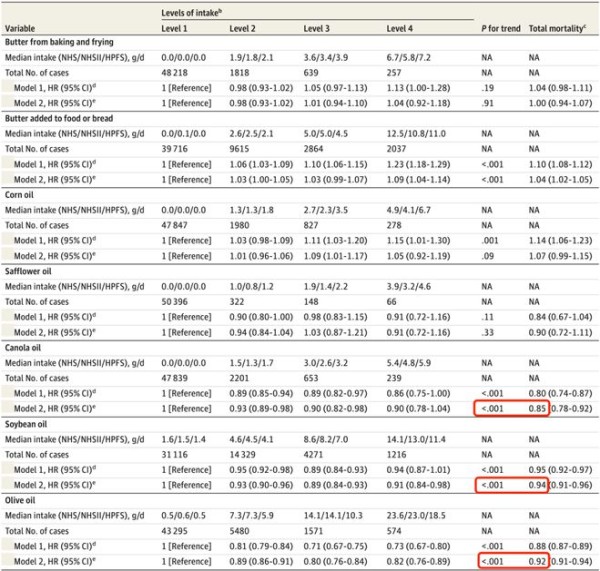Select the case count "2864"
This screenshot has width=600, height=571.
314,149
